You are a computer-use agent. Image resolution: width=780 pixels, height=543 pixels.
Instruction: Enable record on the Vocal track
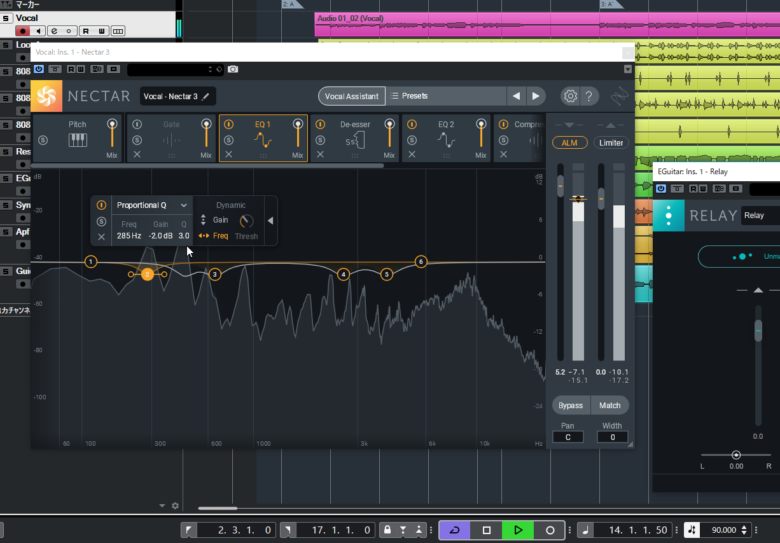click(22, 31)
